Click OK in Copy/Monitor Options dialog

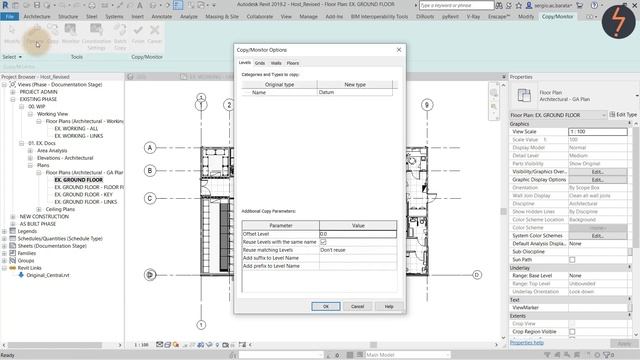click(326, 307)
